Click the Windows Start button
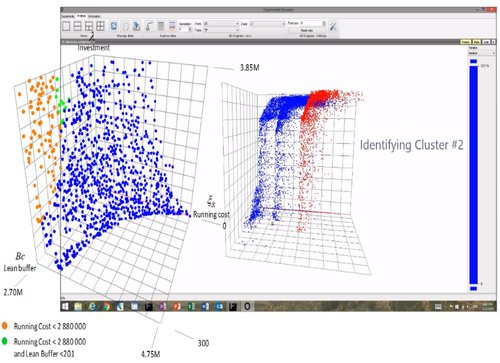This screenshot has height=363, width=500. pyautogui.click(x=65, y=306)
